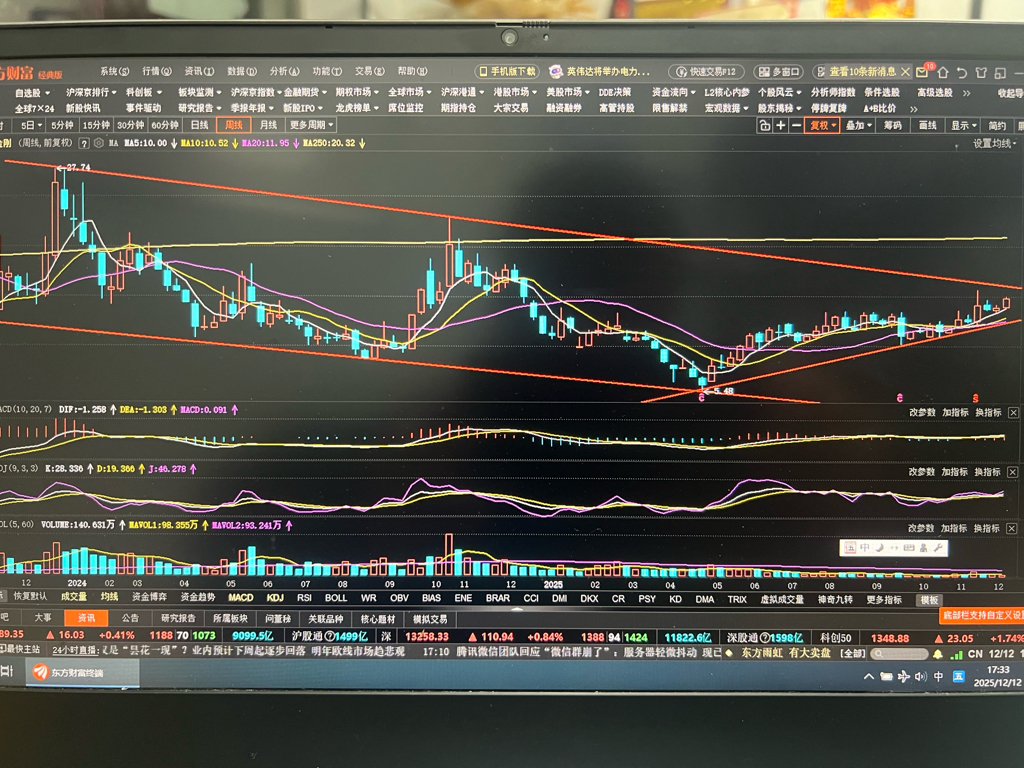Open the 5日 period dropdown

[31, 125]
